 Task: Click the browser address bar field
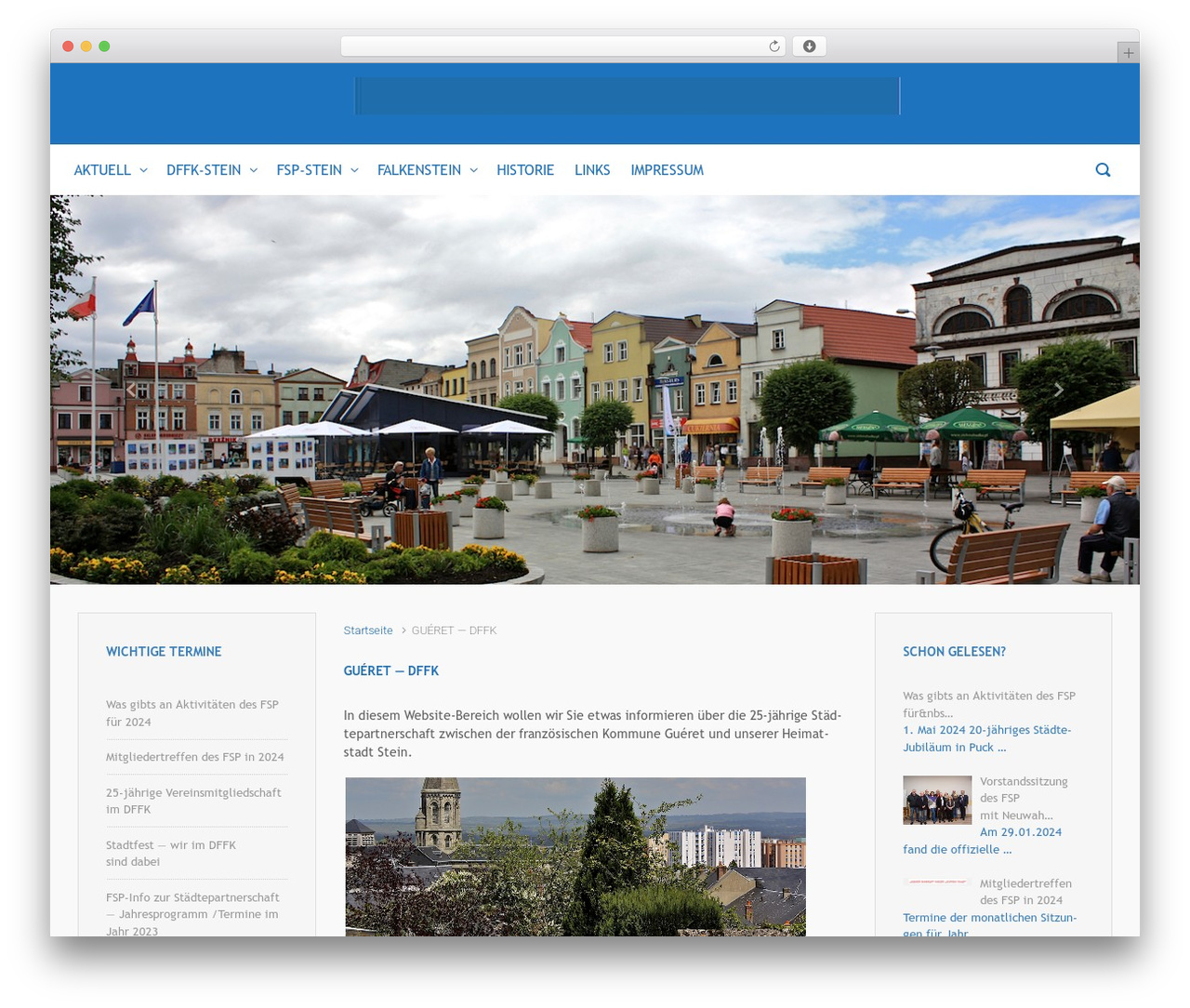[x=562, y=46]
